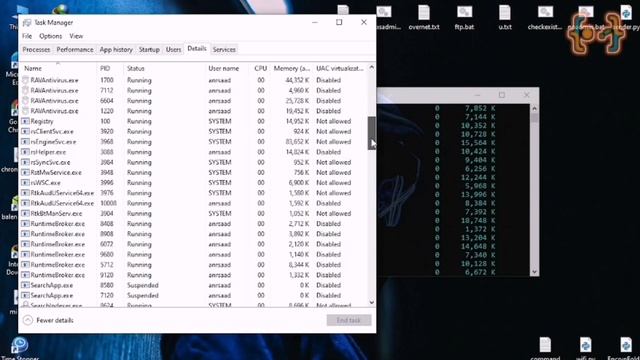Click RAVAntivirus.exe icon with PID 7112
The image size is (640, 360).
25,90
